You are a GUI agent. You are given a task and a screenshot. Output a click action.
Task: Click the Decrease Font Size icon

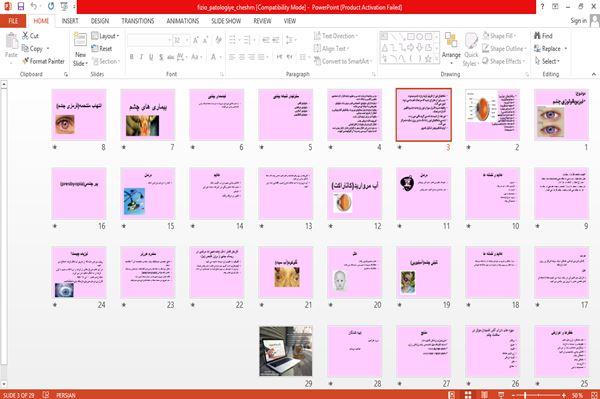click(x=205, y=40)
